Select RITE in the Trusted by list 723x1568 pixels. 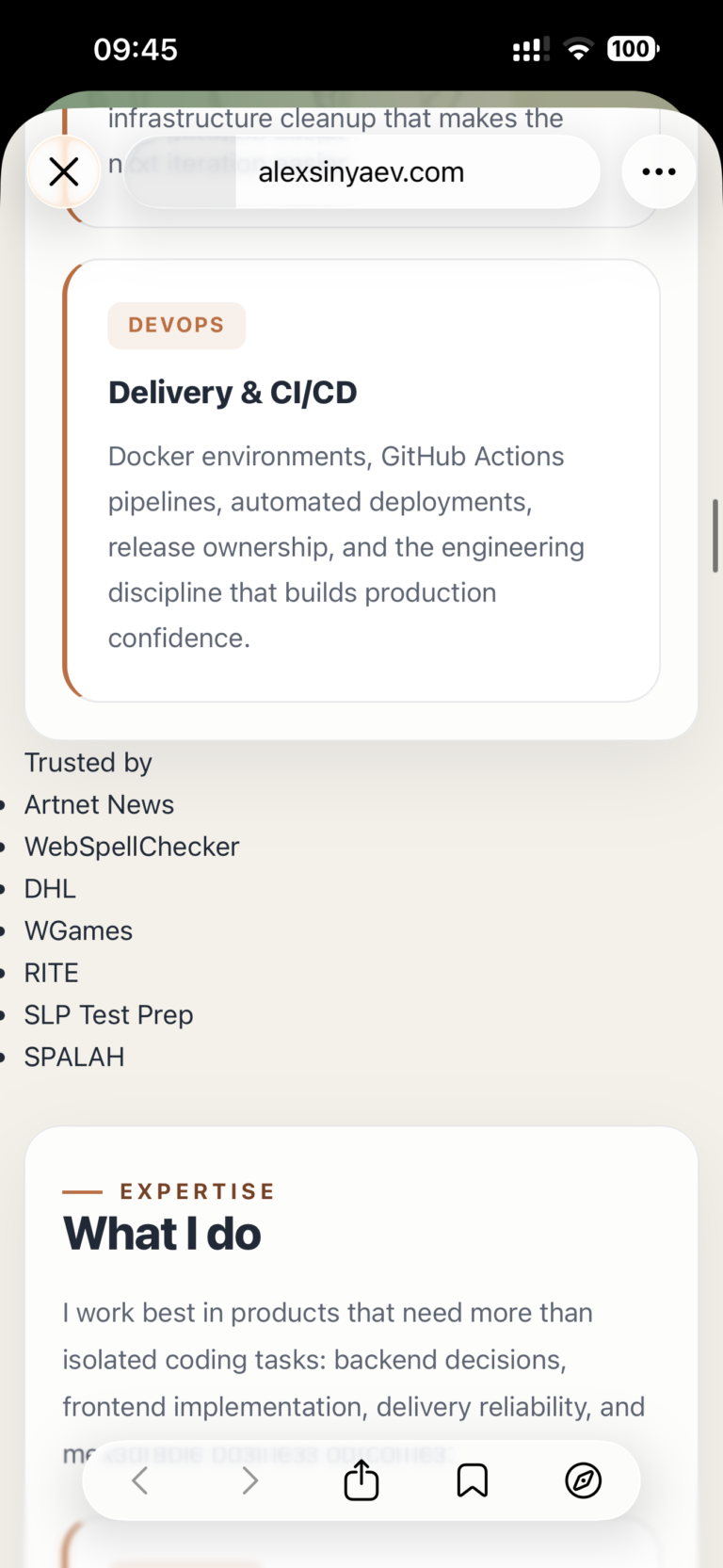[x=51, y=972]
